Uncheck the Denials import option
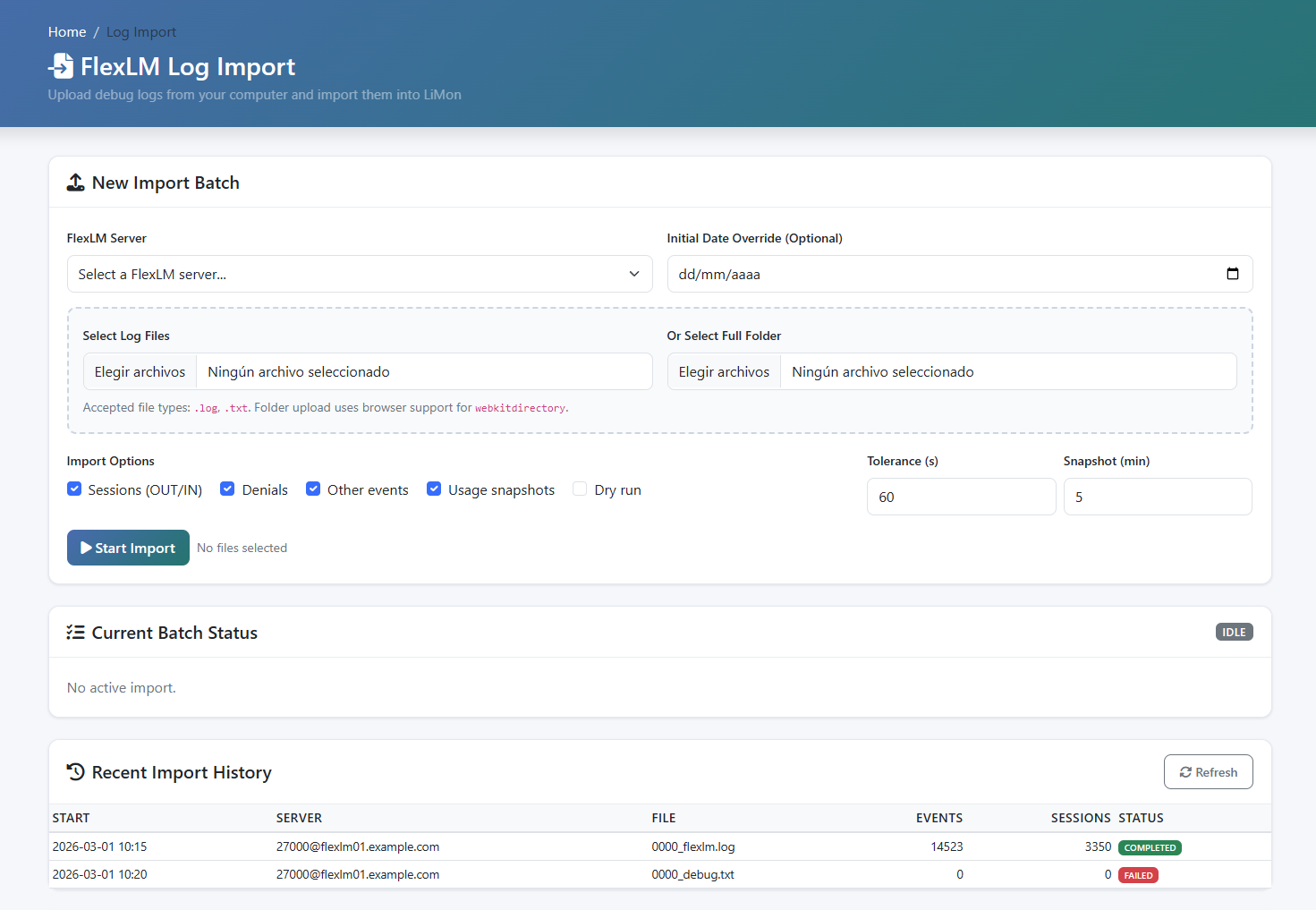Viewport: 1316px width, 910px height. click(227, 489)
